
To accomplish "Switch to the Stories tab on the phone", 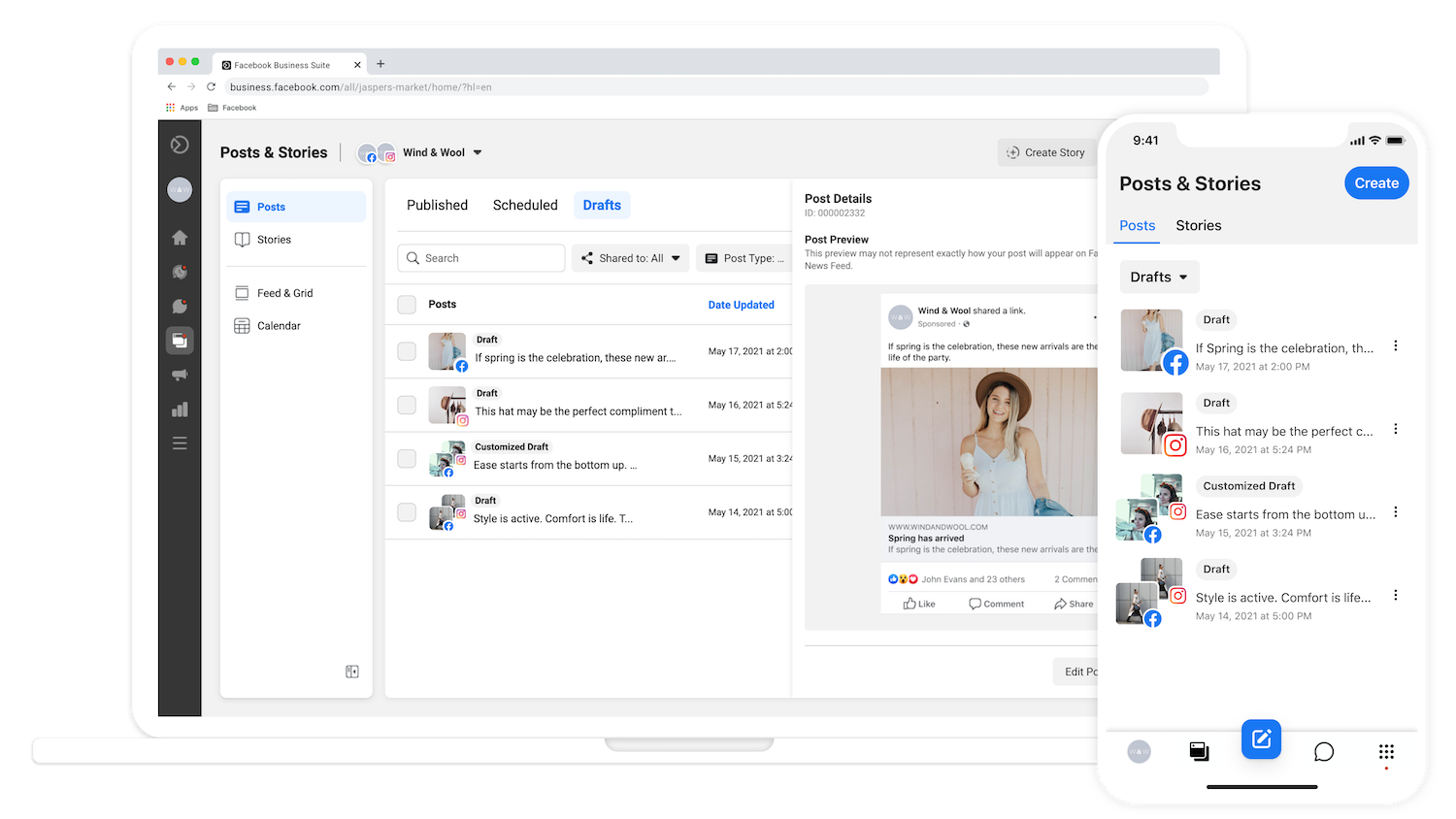I will click(x=1198, y=225).
